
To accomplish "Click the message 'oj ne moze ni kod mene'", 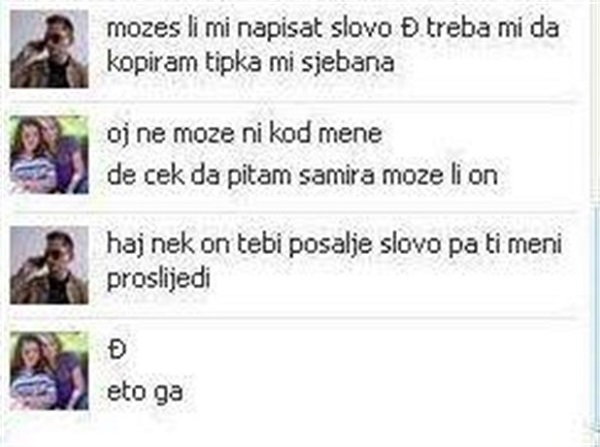I will coord(244,134).
